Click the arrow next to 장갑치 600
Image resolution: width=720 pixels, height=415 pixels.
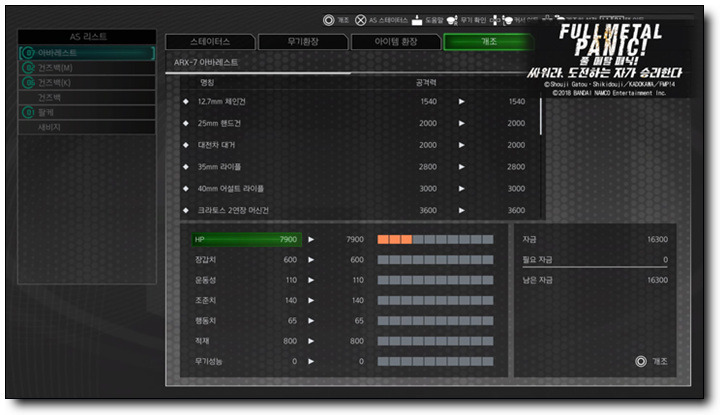pos(311,260)
